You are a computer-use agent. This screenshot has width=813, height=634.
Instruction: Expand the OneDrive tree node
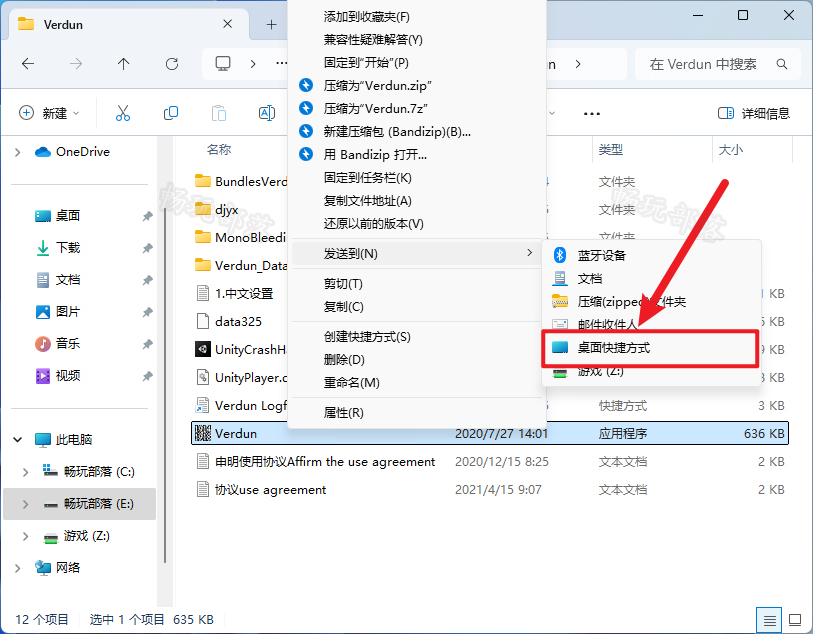(x=18, y=152)
